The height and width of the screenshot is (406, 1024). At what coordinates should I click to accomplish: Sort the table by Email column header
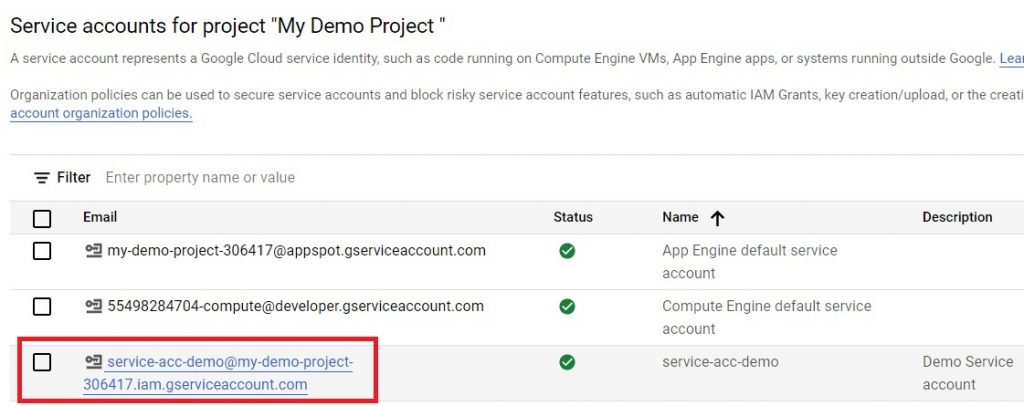pyautogui.click(x=100, y=217)
